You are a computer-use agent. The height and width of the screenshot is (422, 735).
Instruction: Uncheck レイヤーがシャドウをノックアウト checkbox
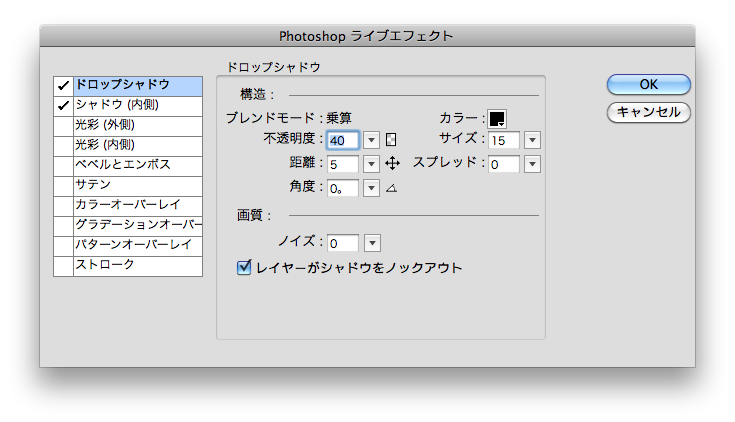(x=243, y=268)
